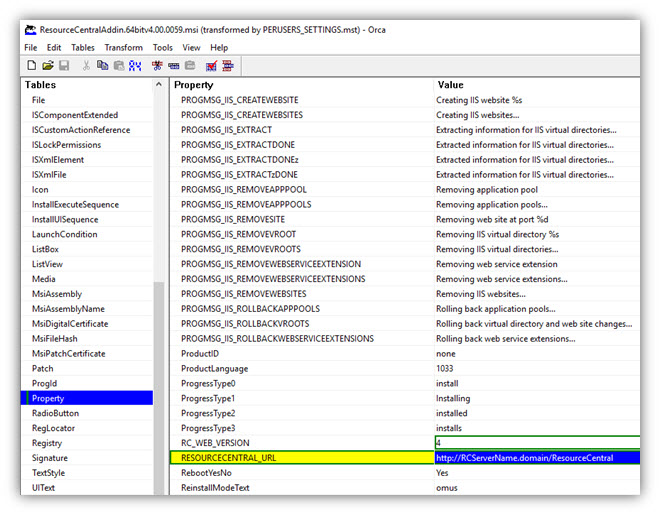The height and width of the screenshot is (515, 660).
Task: Click the Save floppy disk icon
Action: [64, 65]
